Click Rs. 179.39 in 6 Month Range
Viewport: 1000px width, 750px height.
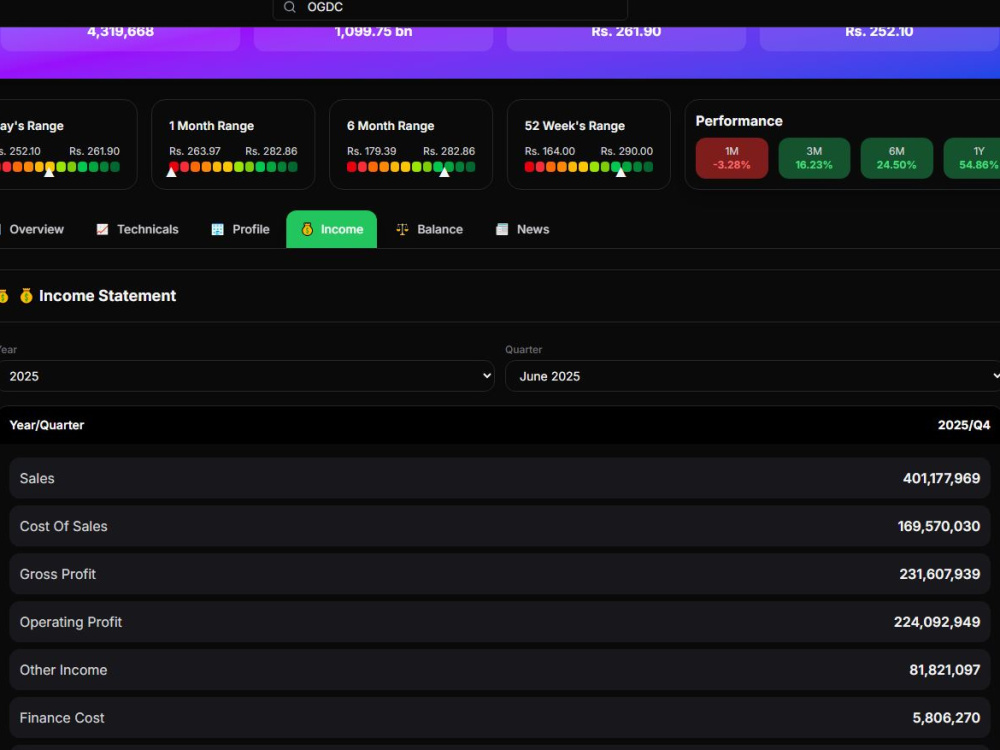pos(371,151)
